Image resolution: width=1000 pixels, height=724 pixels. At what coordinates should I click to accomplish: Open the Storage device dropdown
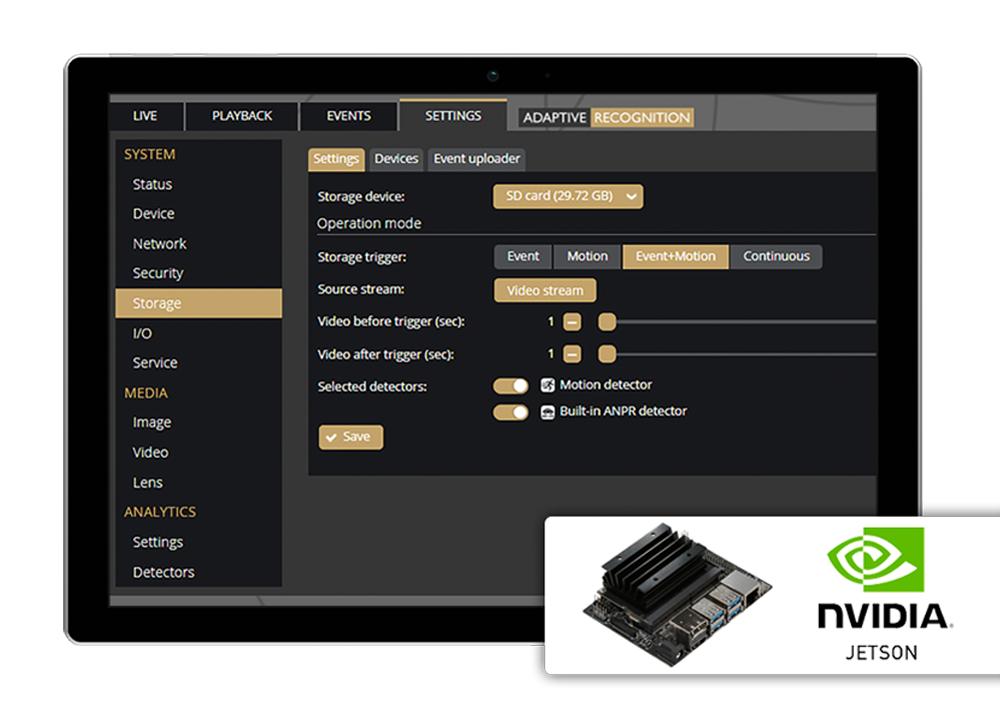point(568,197)
